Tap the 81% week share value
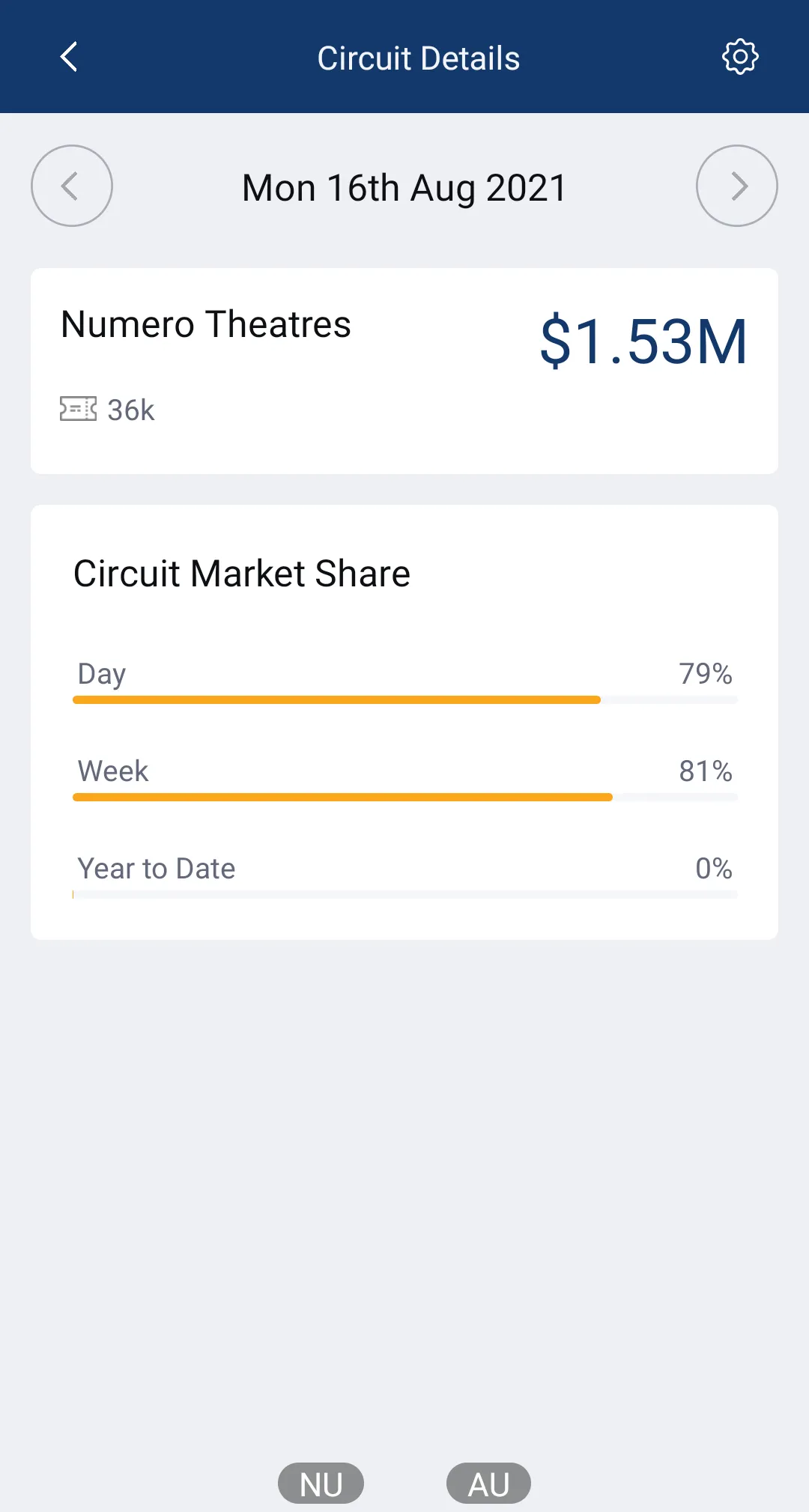The height and width of the screenshot is (1512, 809). coord(706,771)
